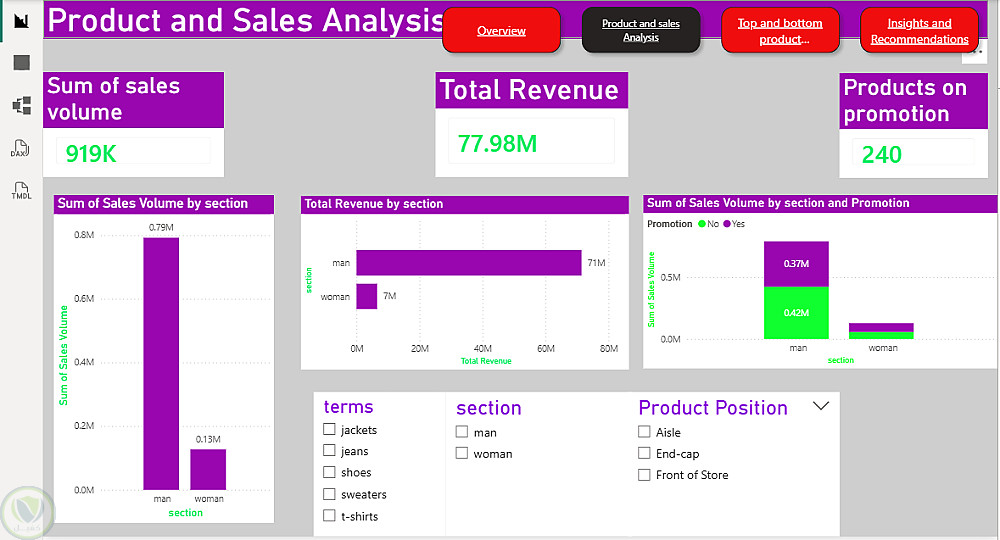Open Insights and Recommendations page
The width and height of the screenshot is (1000, 540).
(x=919, y=31)
